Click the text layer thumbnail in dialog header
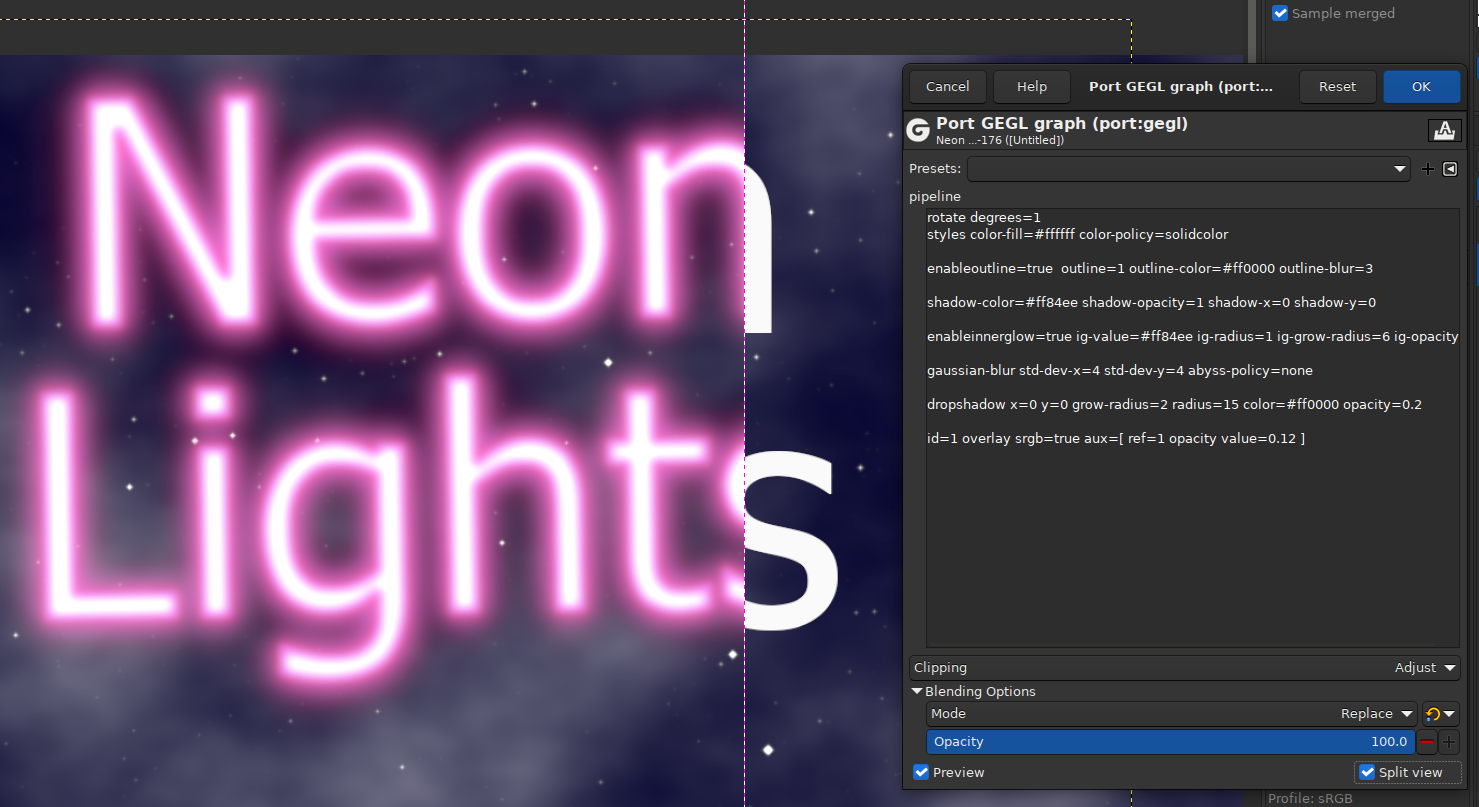Viewport: 1479px width, 807px height. (x=1443, y=130)
